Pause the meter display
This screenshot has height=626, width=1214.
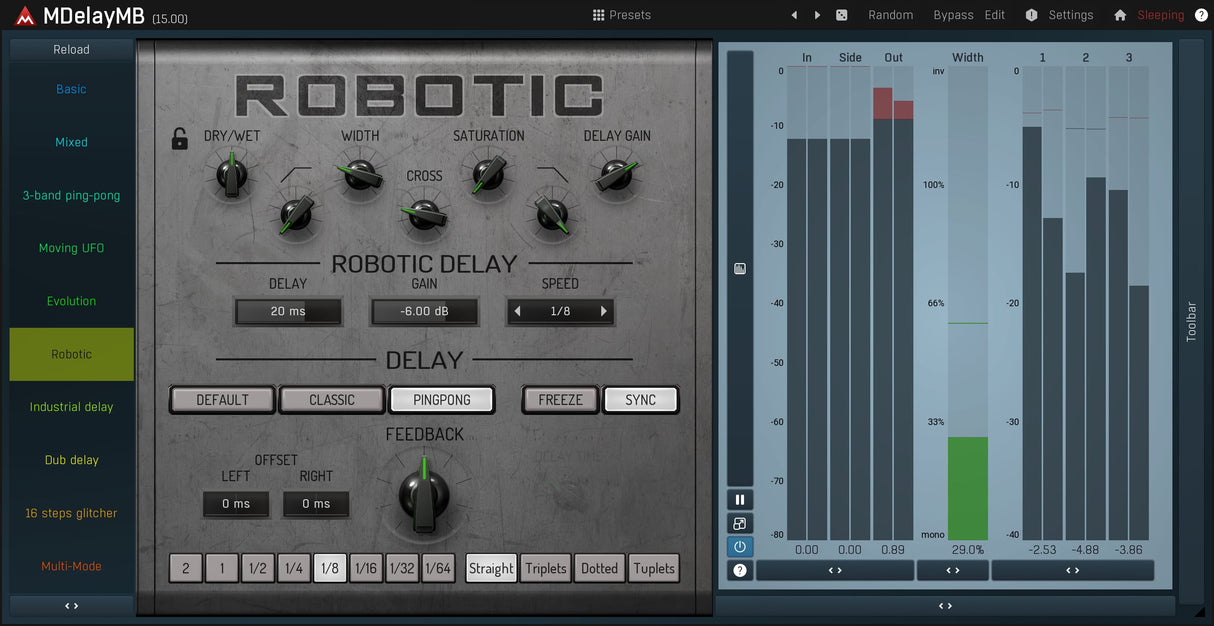coord(740,500)
